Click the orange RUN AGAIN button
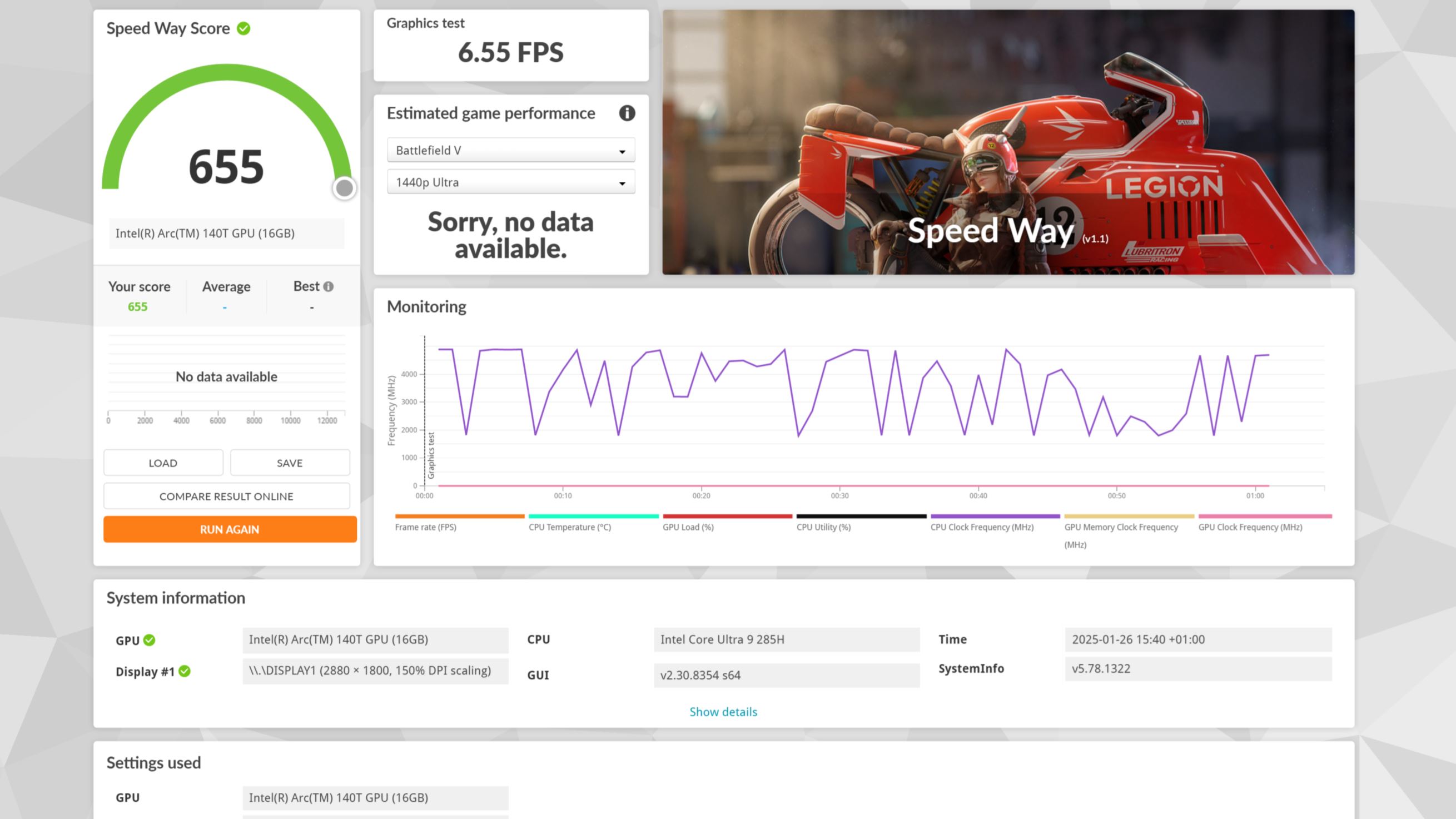This screenshot has height=819, width=1456. click(x=230, y=529)
